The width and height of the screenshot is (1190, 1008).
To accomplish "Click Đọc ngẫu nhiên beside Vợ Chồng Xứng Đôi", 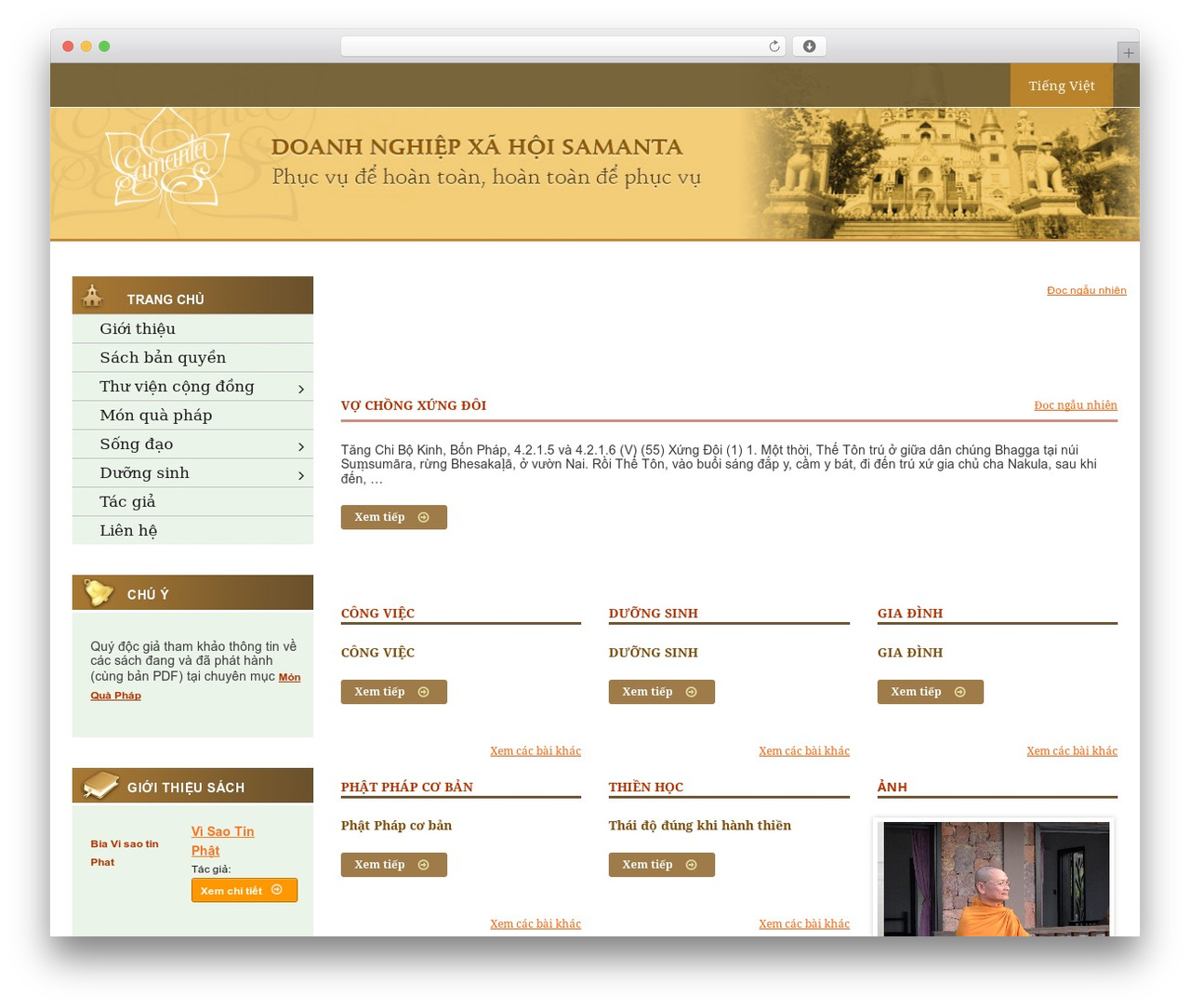I will pyautogui.click(x=1076, y=405).
